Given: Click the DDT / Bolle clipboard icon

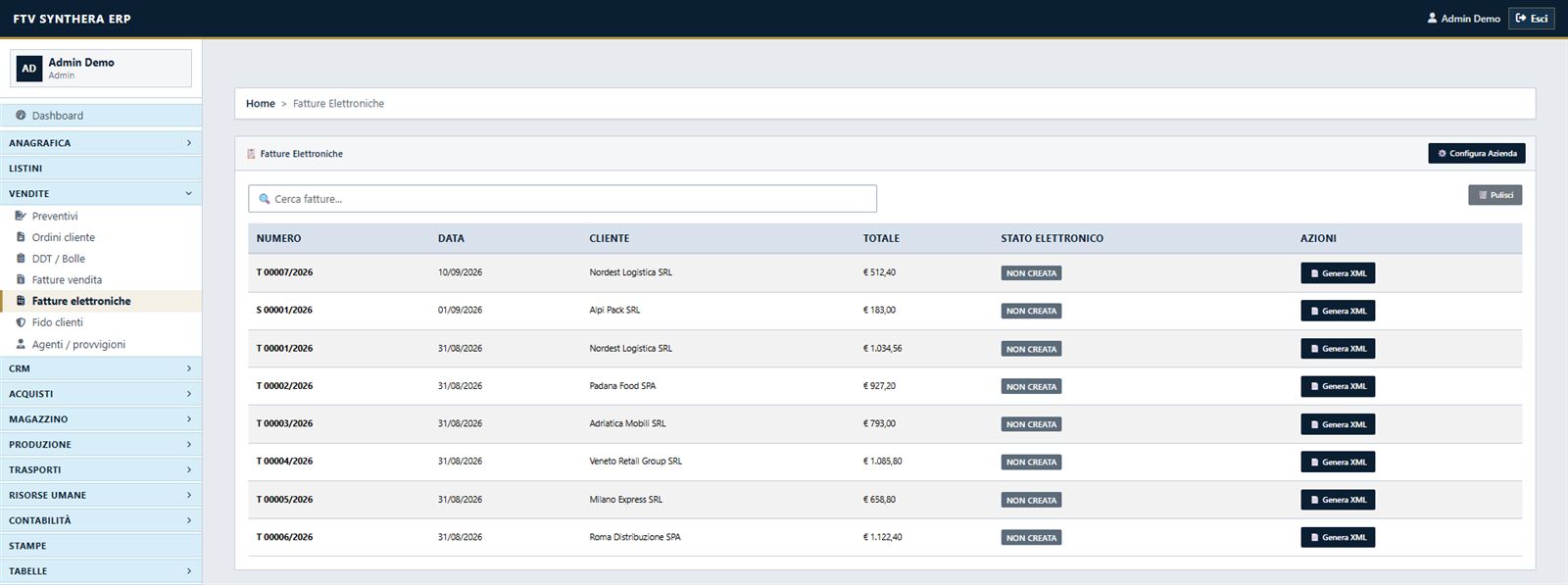Looking at the screenshot, I should 21,259.
